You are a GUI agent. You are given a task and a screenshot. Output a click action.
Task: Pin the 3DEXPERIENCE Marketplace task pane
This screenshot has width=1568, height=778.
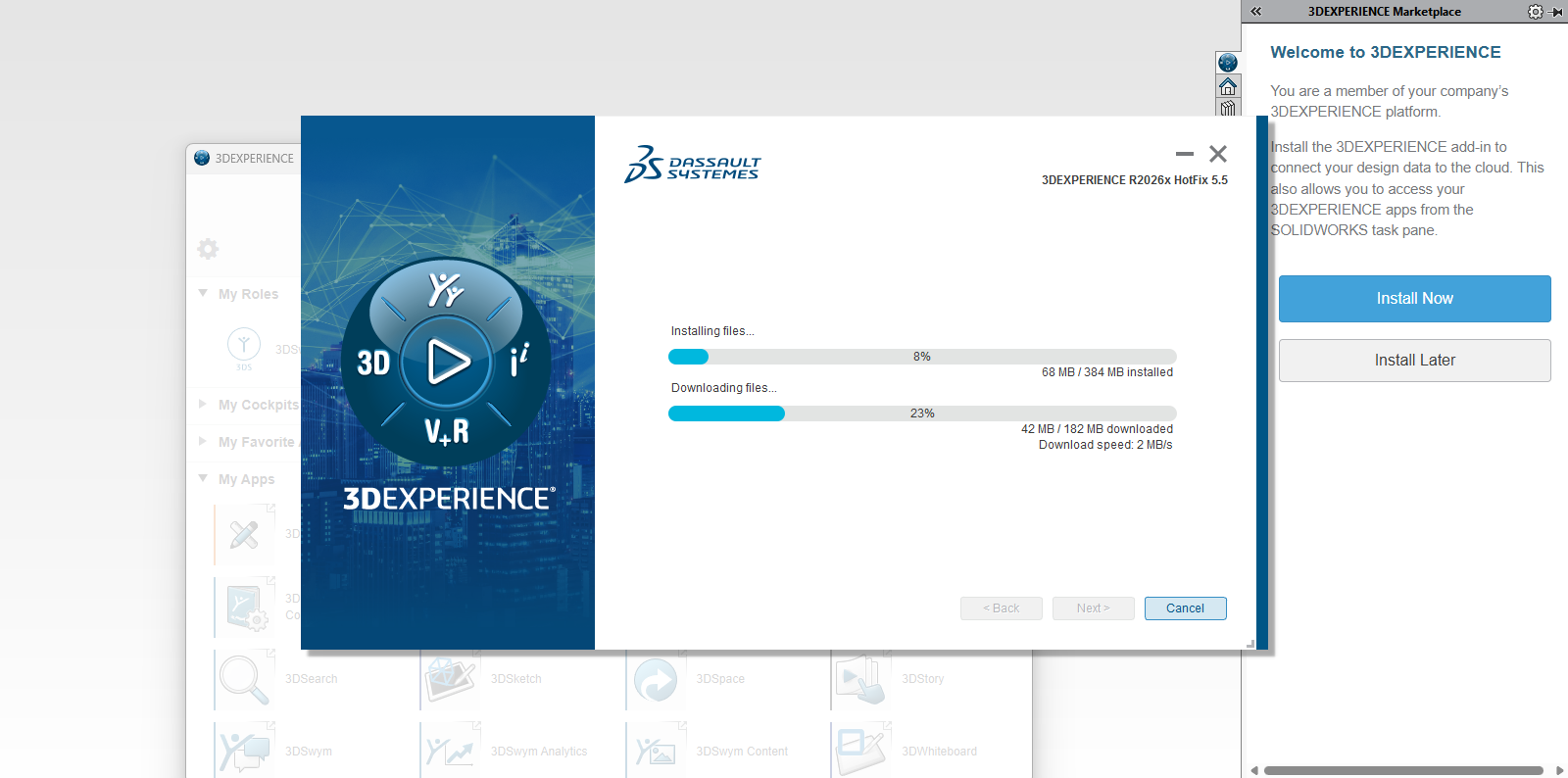coord(1556,12)
